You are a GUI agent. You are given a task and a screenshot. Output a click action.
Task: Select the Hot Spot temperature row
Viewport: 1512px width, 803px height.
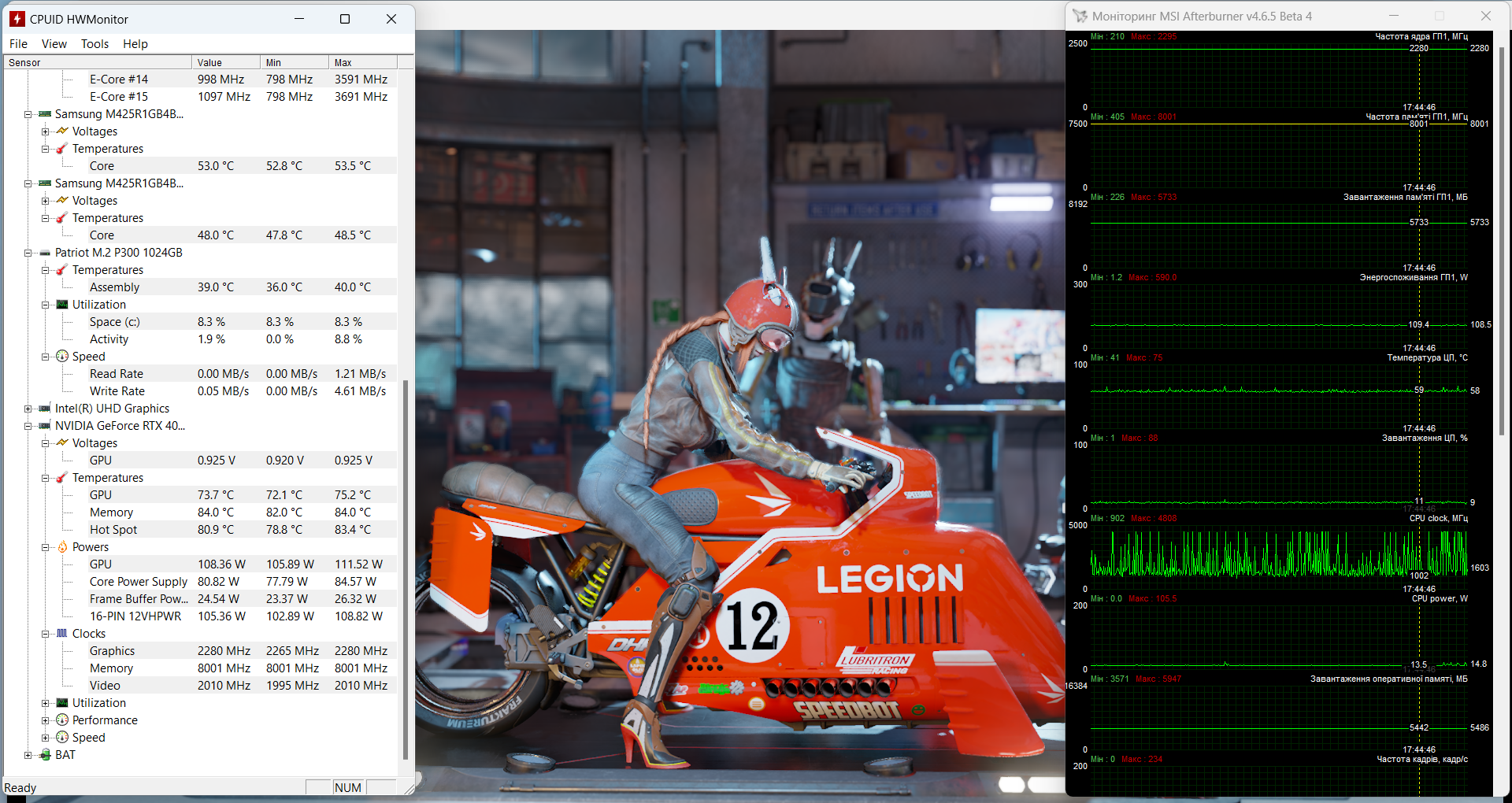[113, 530]
